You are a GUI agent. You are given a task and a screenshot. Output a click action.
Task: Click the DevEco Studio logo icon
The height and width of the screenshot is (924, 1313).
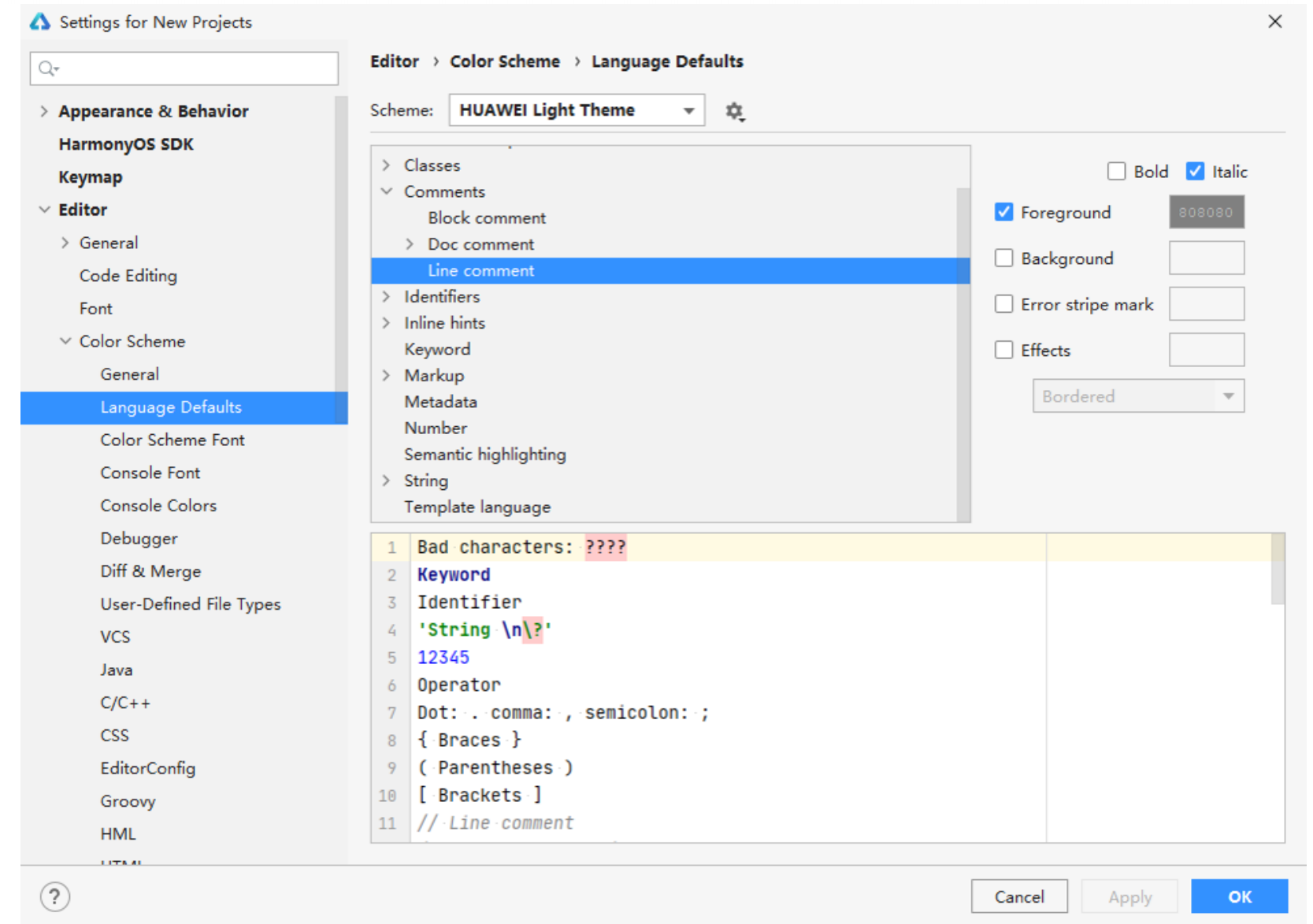point(39,22)
